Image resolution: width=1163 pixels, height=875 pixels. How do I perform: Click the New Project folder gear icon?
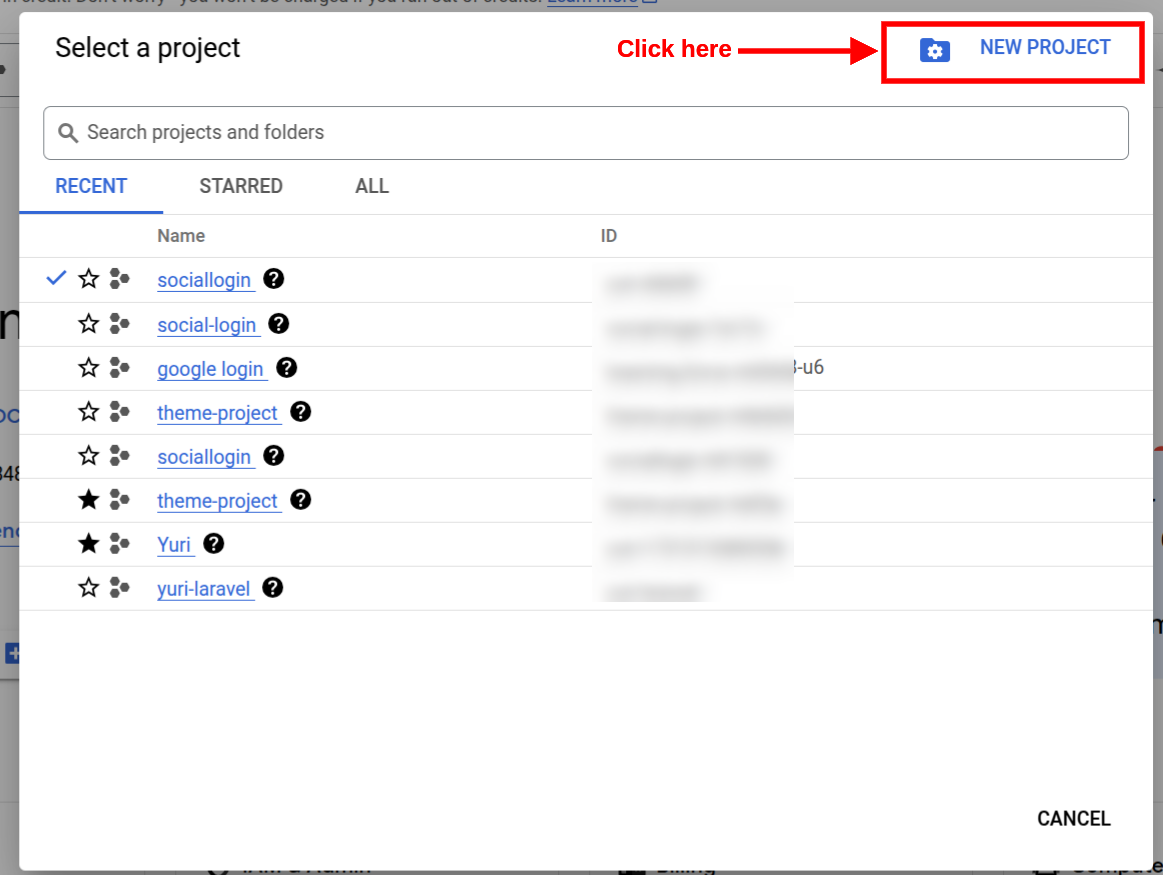(x=934, y=50)
